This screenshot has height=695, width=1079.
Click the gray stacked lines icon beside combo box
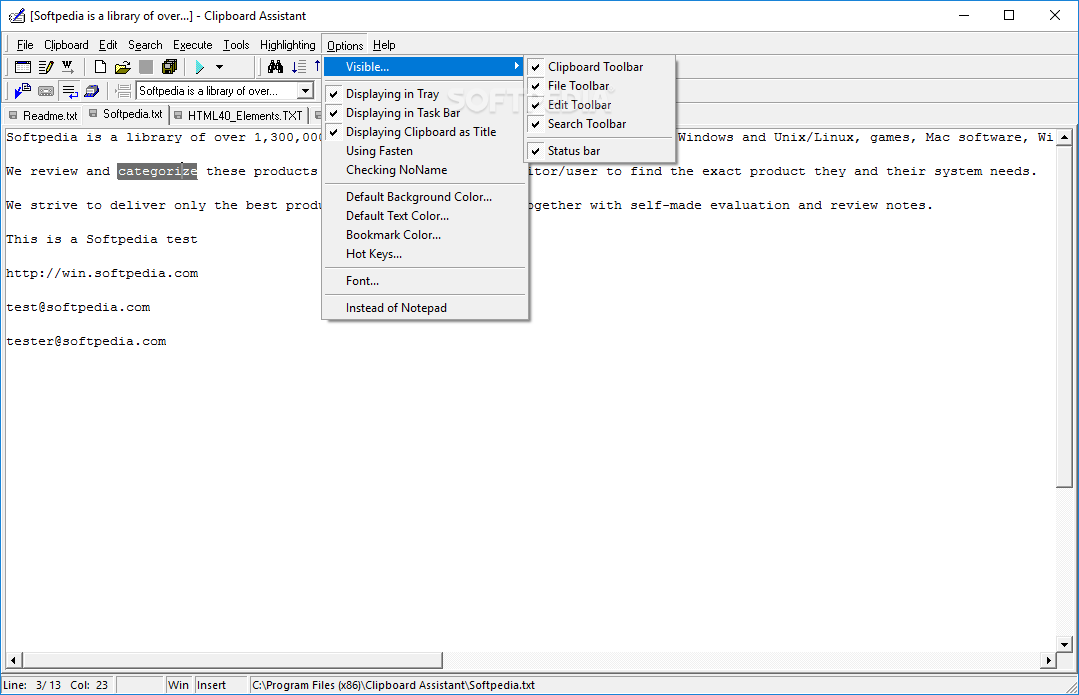[x=123, y=91]
